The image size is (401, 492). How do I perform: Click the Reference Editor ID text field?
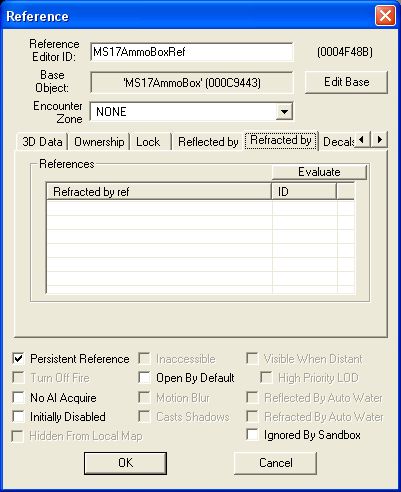pos(192,52)
